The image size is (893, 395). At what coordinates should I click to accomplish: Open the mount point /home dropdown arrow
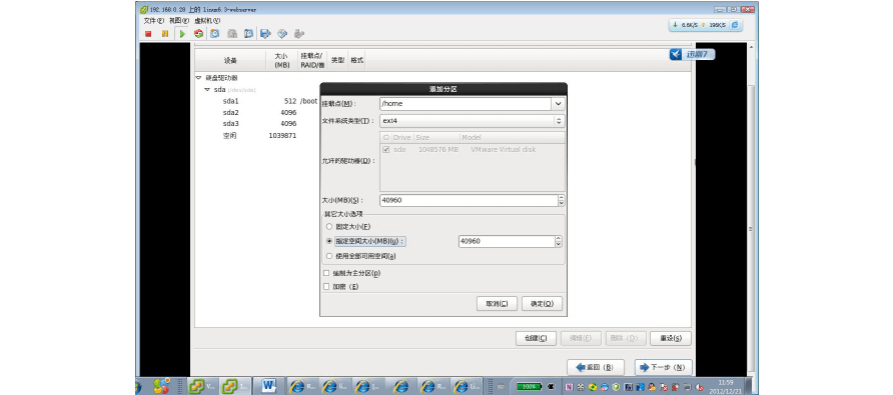coord(558,104)
